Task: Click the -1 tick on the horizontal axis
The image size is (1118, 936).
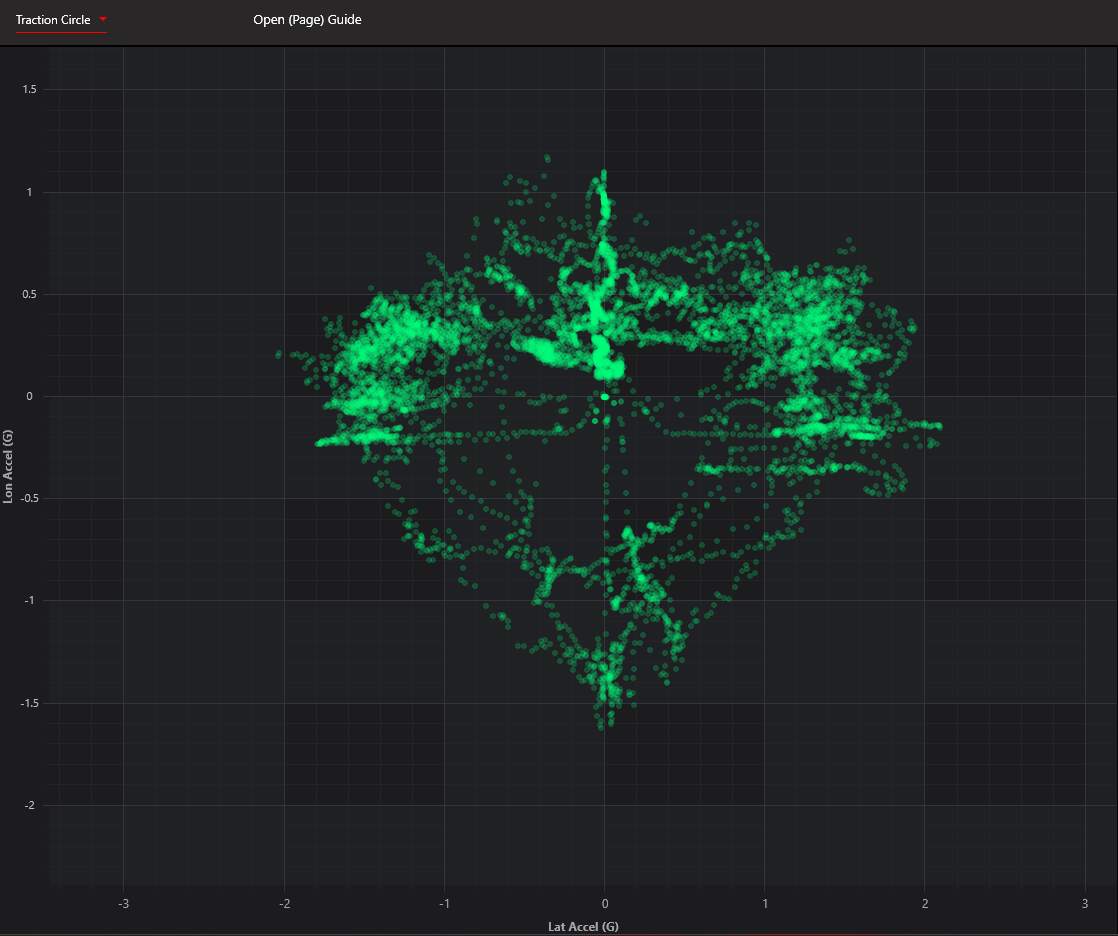Action: [443, 903]
